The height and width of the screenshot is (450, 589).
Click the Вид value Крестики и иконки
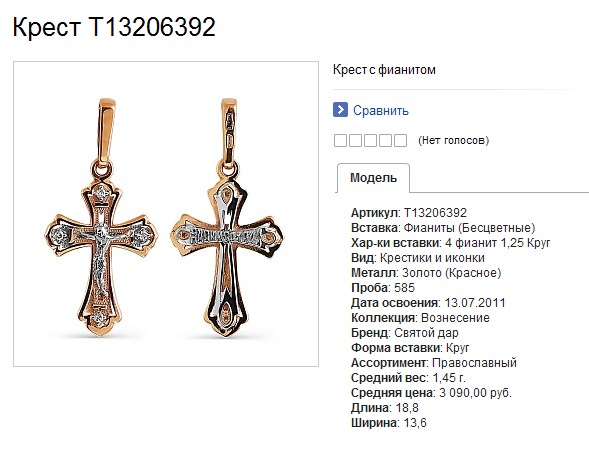coord(432,258)
